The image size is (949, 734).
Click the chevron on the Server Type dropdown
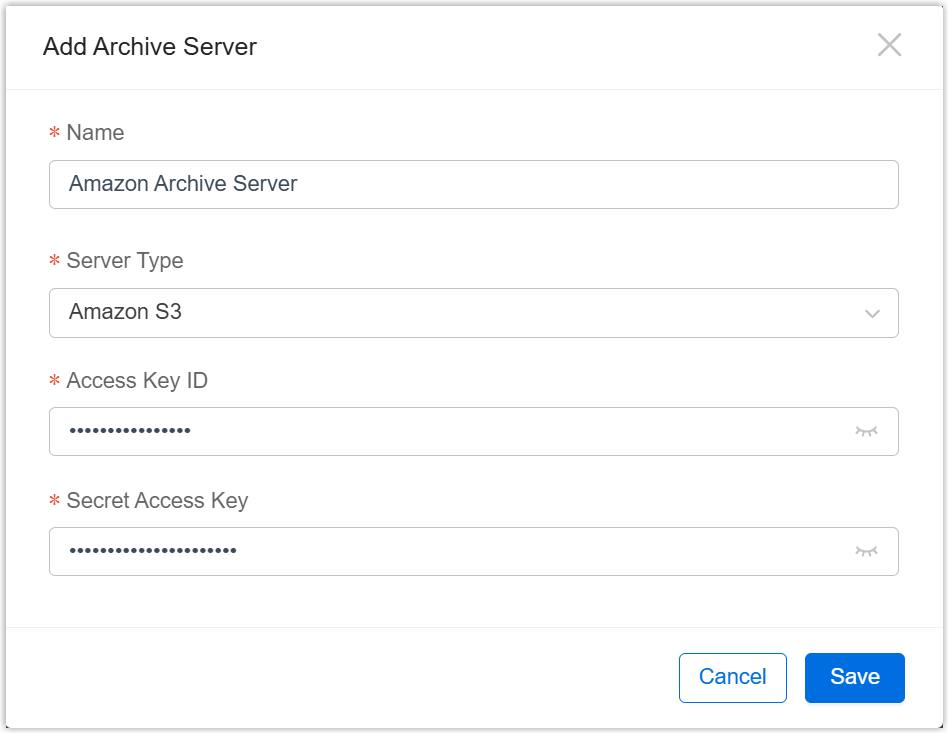pyautogui.click(x=872, y=312)
